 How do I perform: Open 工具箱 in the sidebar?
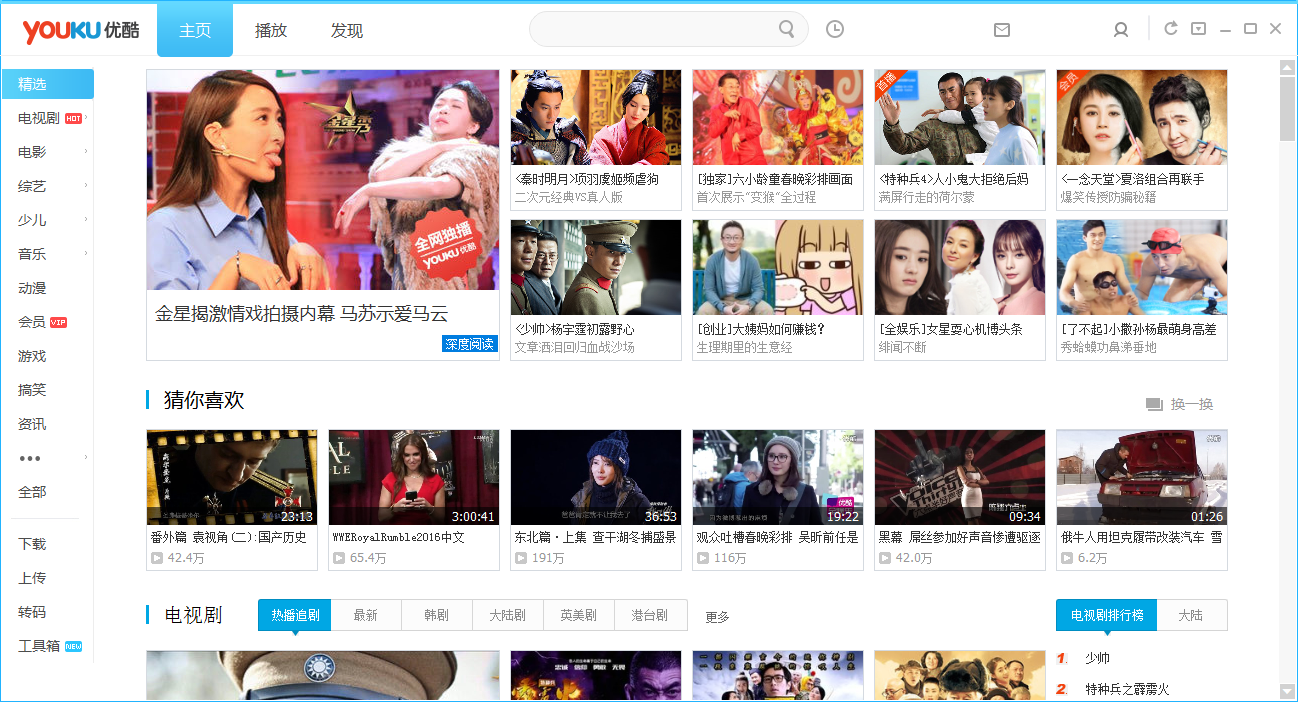click(x=39, y=646)
